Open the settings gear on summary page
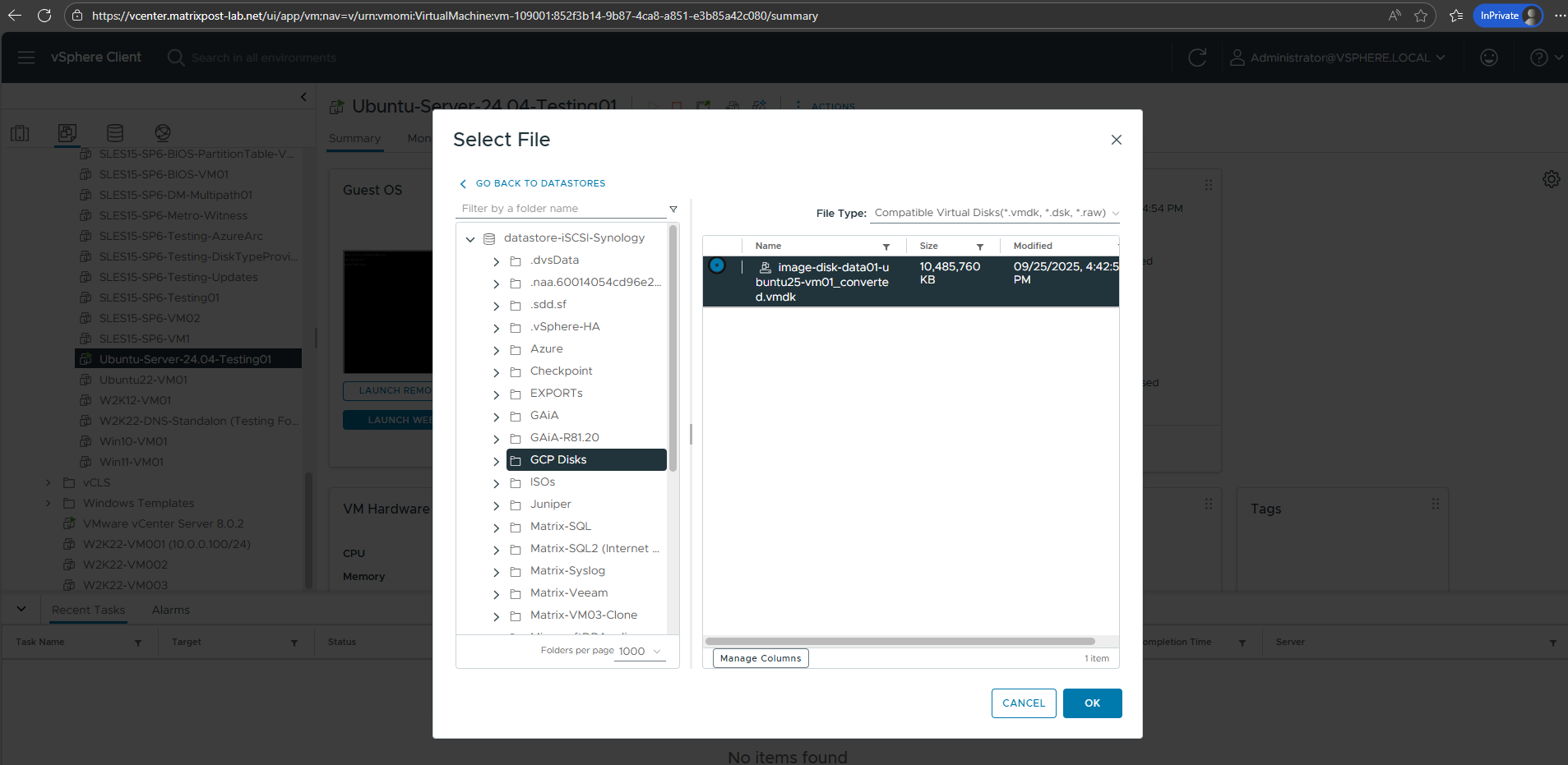This screenshot has height=765, width=1568. [1552, 179]
